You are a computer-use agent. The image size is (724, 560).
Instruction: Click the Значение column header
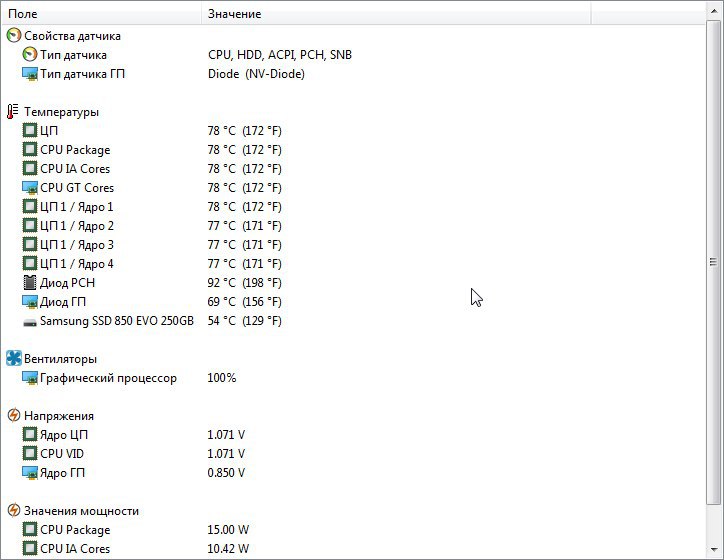[x=396, y=14]
